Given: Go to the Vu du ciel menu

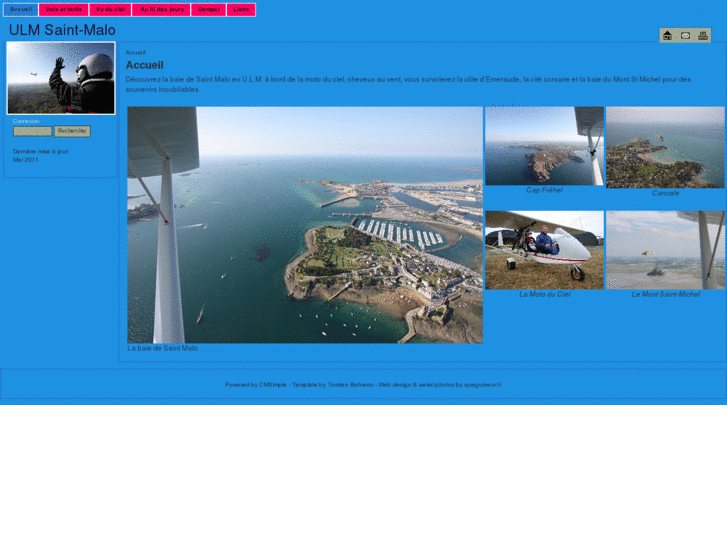Looking at the screenshot, I should coord(110,10).
